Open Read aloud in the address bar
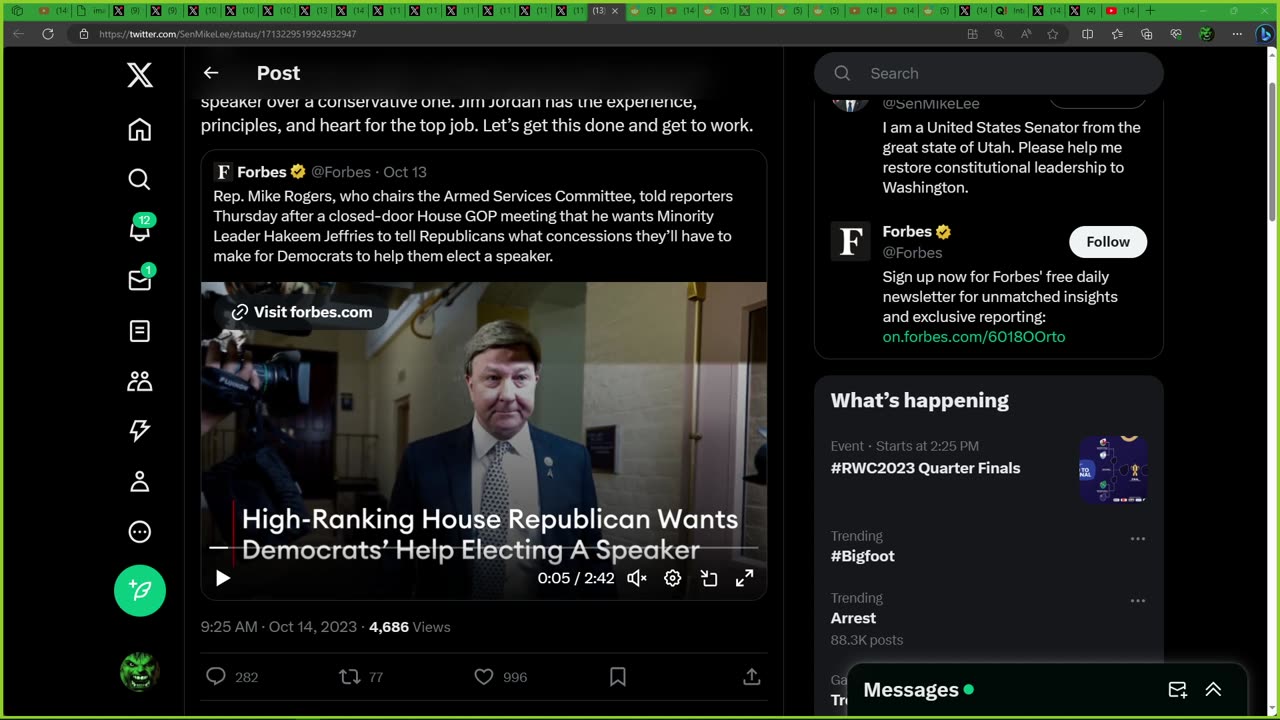The image size is (1280, 720). (x=1026, y=34)
